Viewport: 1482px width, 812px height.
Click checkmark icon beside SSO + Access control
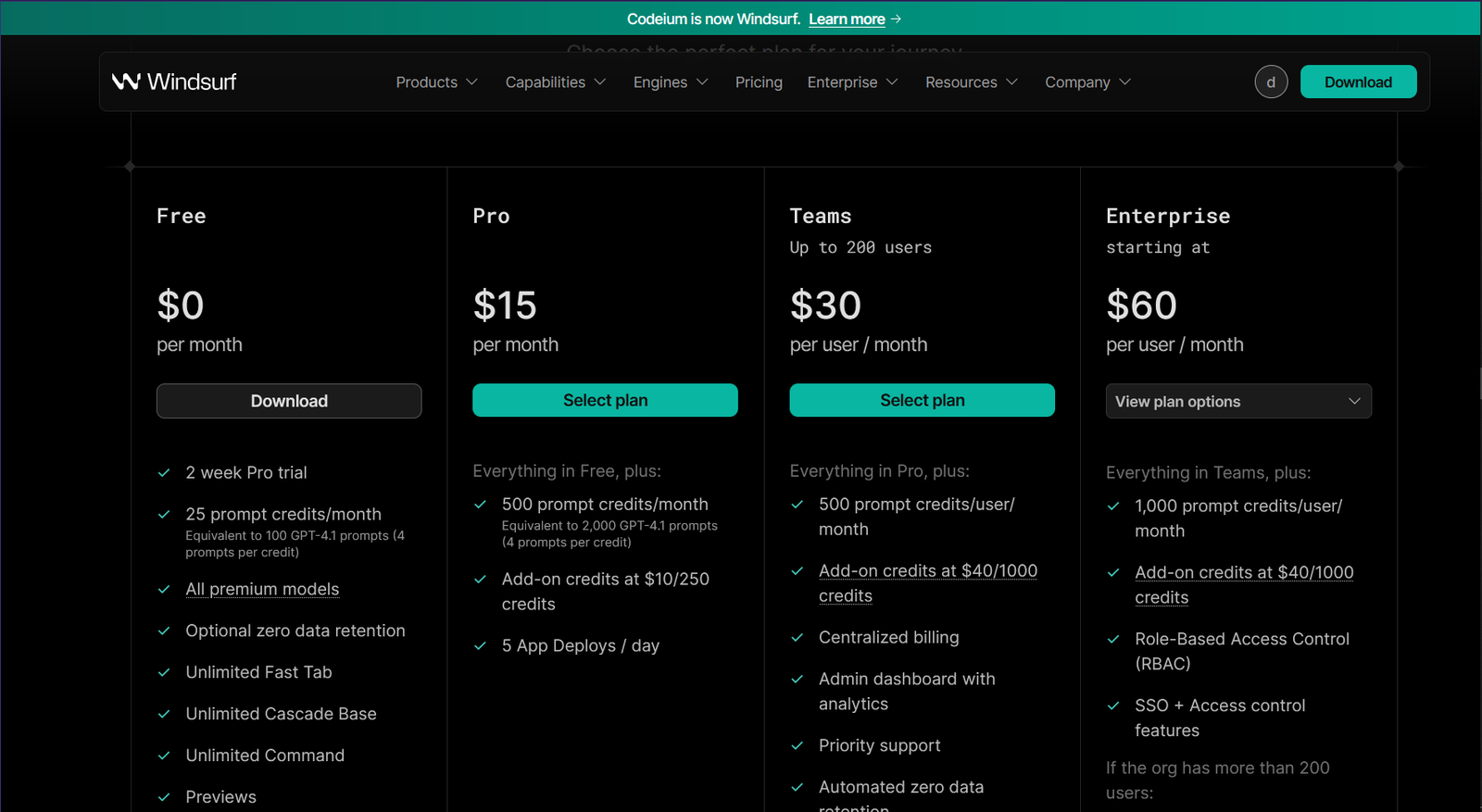(x=1113, y=706)
